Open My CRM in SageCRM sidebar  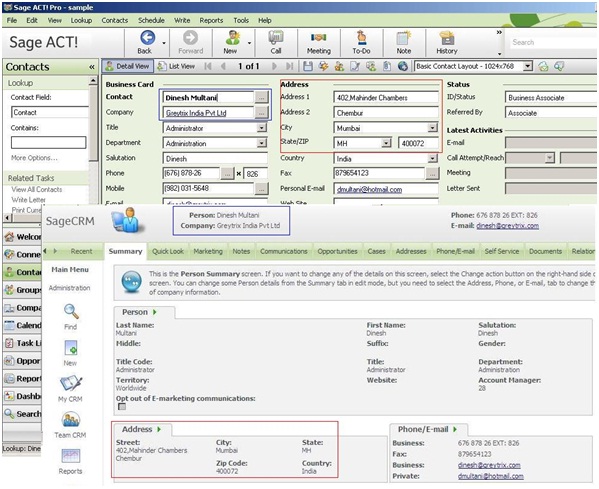(x=71, y=384)
